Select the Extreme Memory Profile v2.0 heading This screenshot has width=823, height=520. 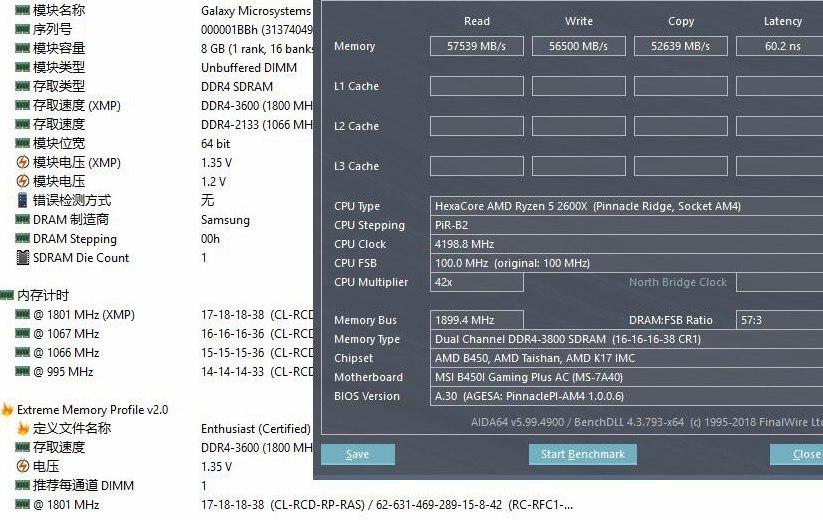click(92, 410)
